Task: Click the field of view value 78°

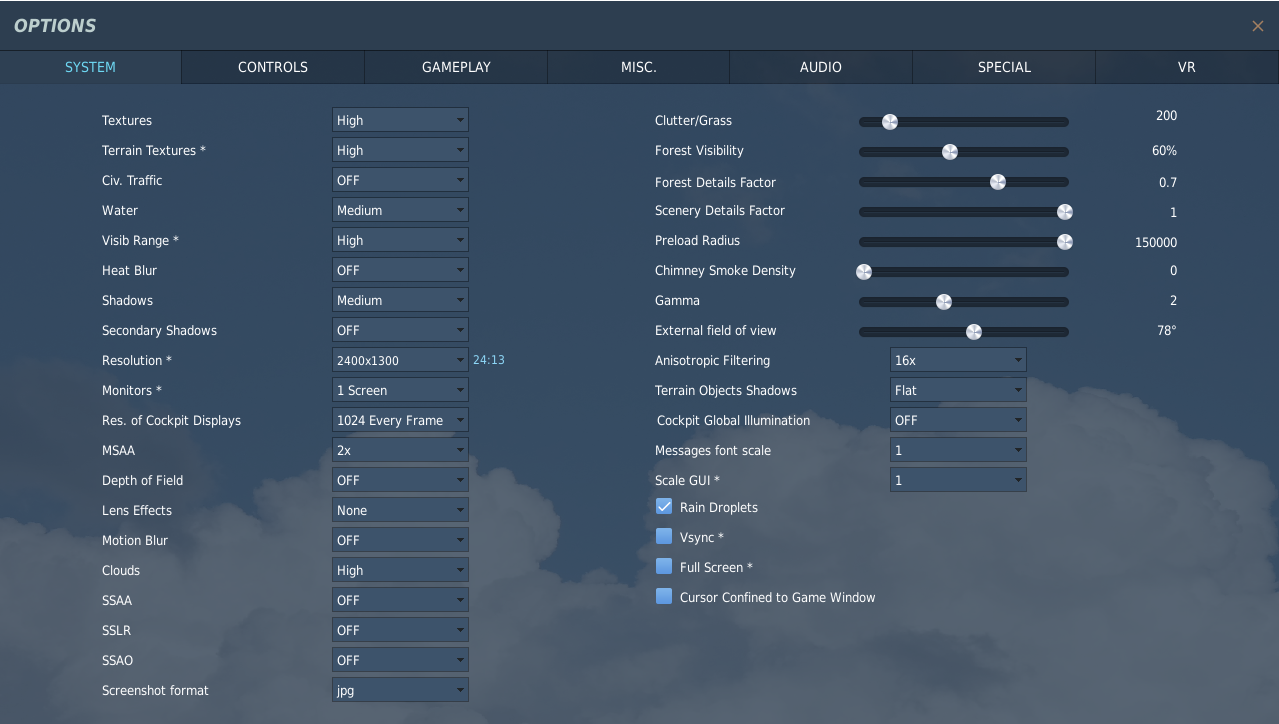Action: [x=1167, y=330]
